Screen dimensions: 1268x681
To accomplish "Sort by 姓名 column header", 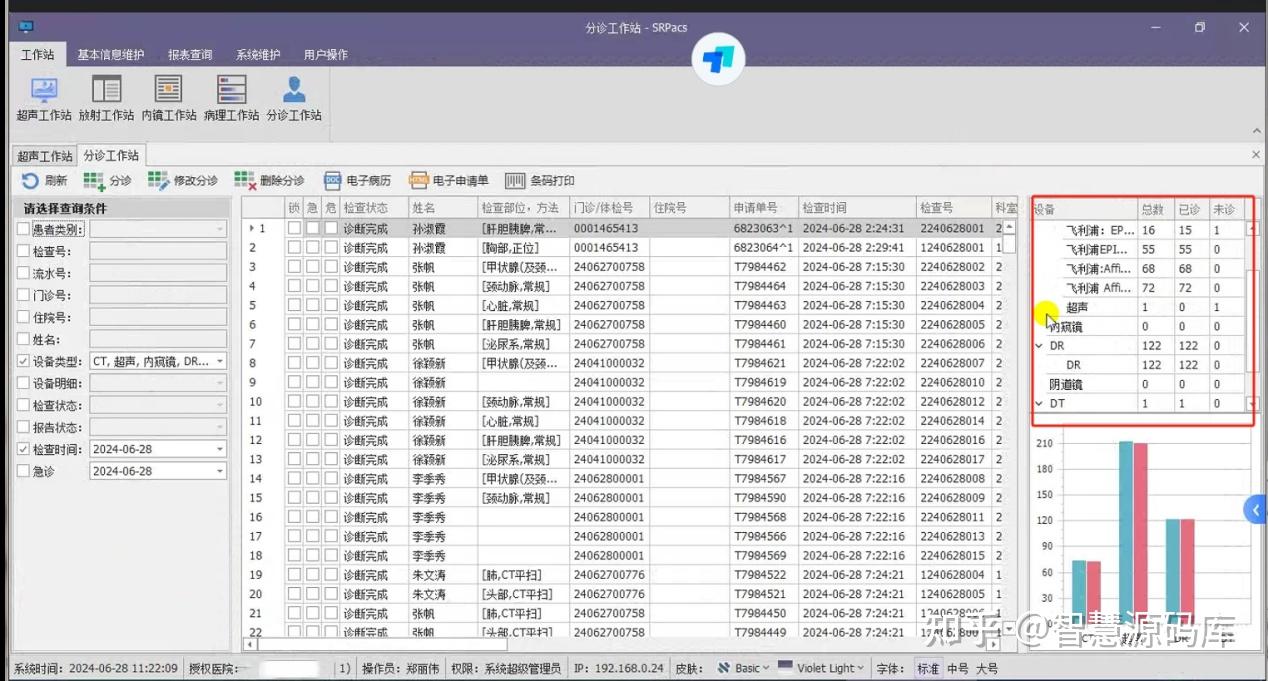I will click(x=443, y=208).
